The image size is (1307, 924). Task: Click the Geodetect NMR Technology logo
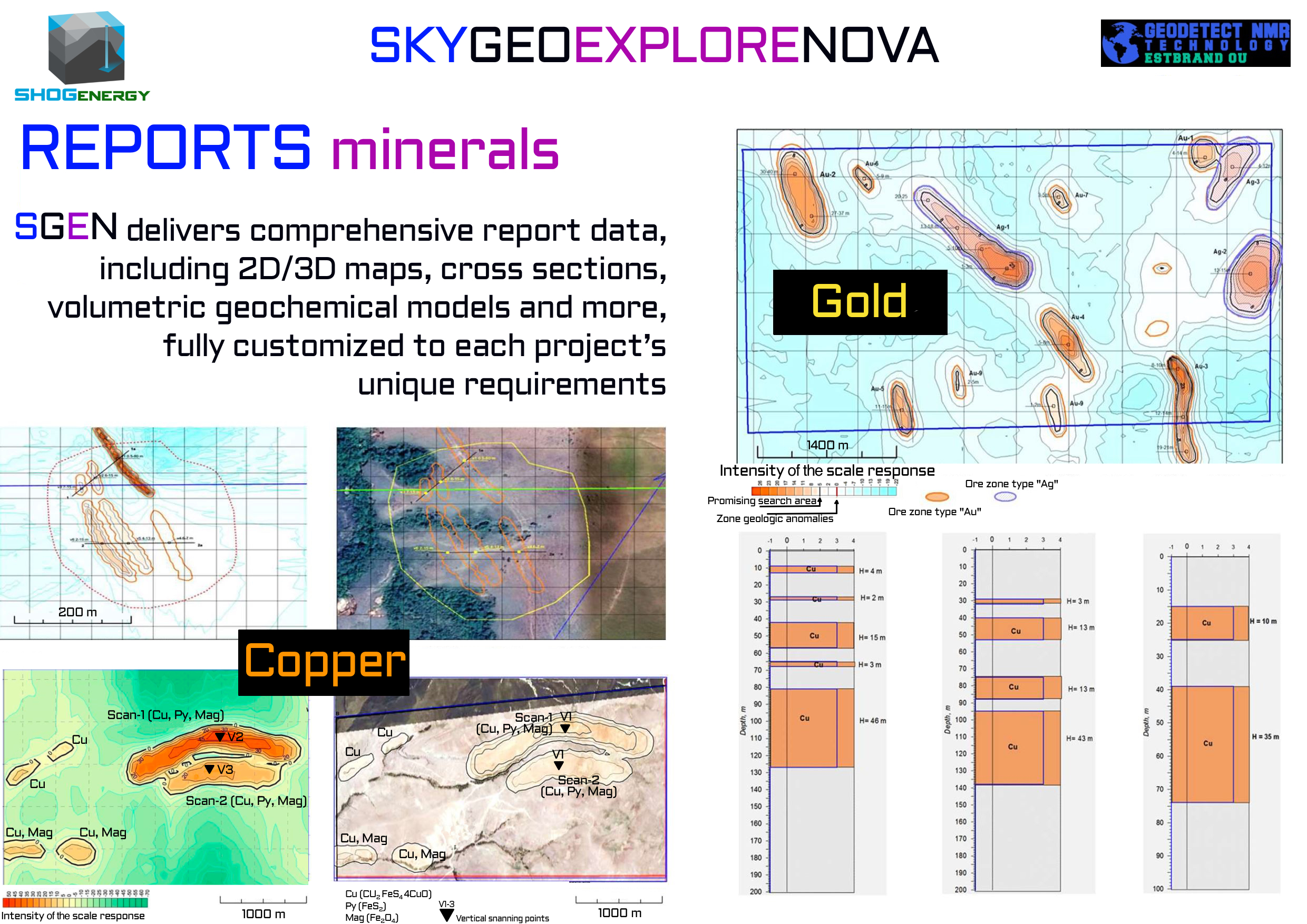1195,43
